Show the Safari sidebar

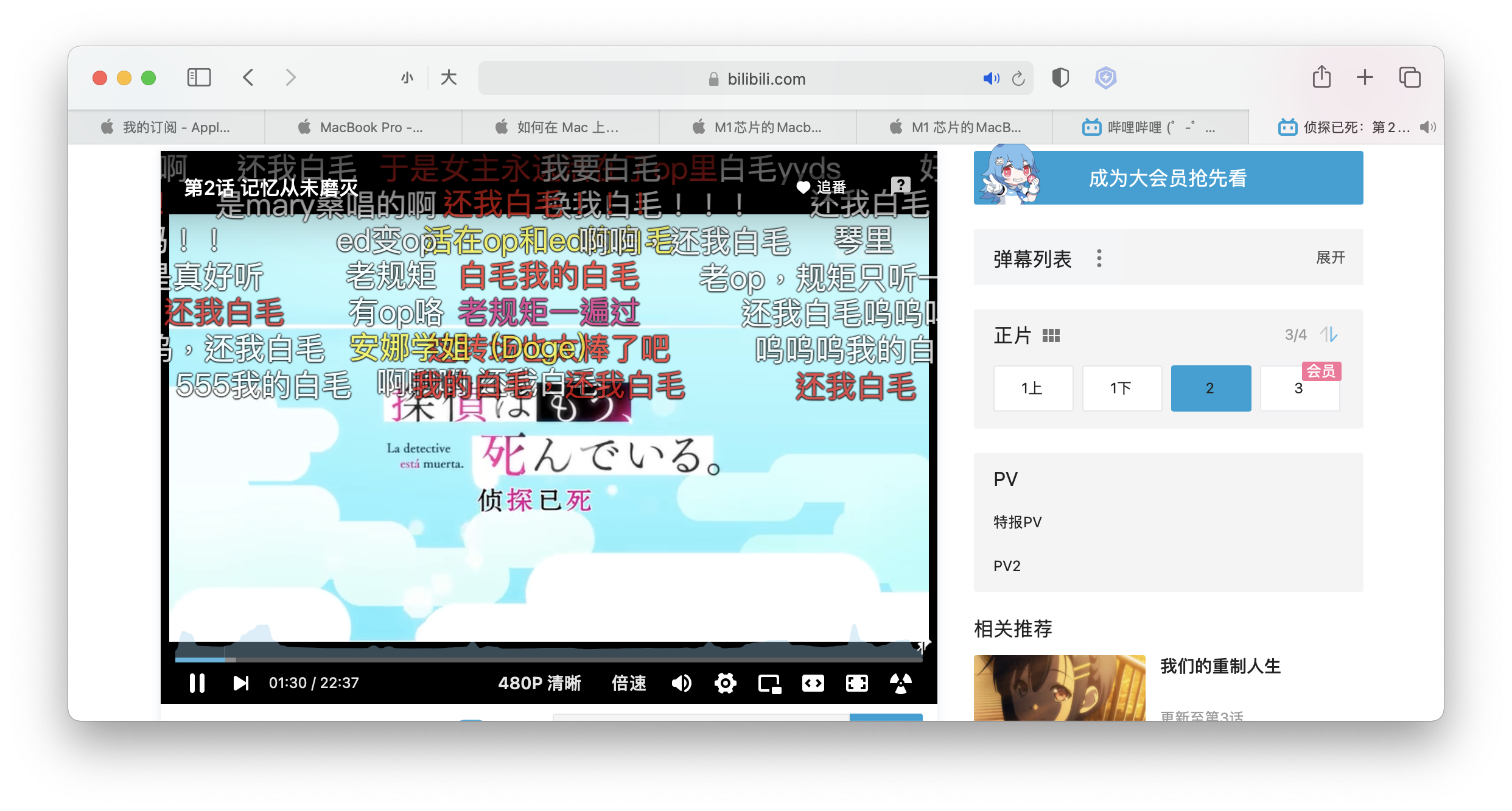pyautogui.click(x=199, y=78)
